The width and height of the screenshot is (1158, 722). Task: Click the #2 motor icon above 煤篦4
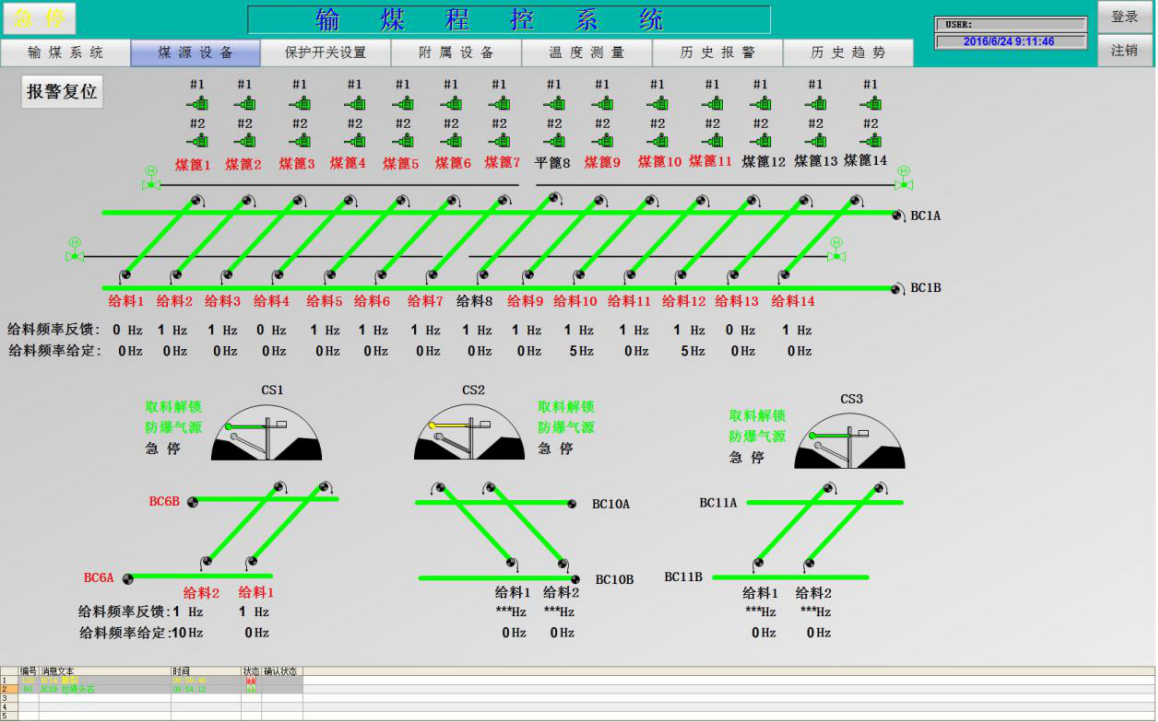click(x=354, y=140)
